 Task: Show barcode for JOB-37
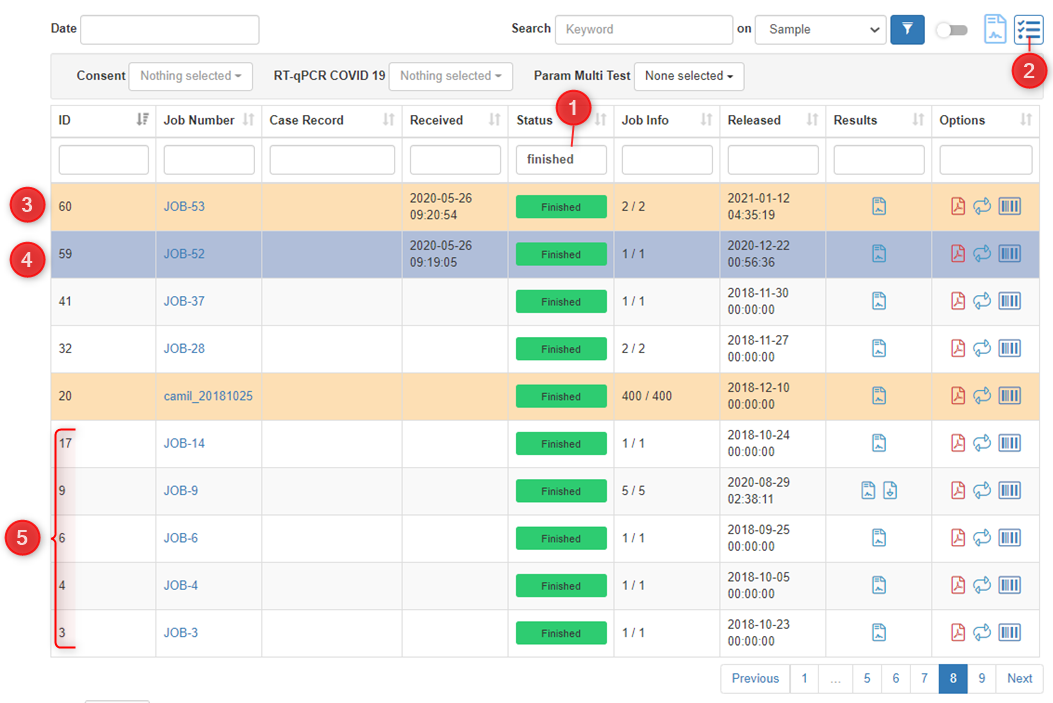(1009, 301)
